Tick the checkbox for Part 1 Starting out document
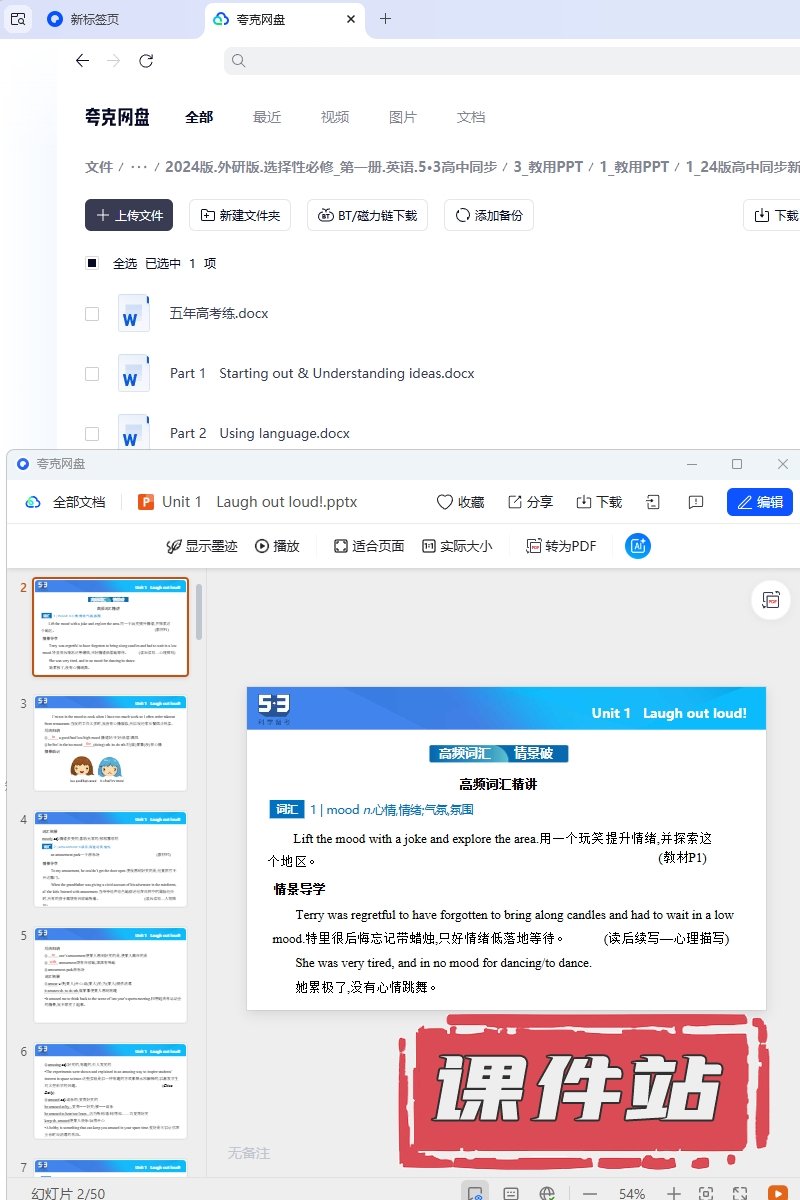 coord(92,374)
